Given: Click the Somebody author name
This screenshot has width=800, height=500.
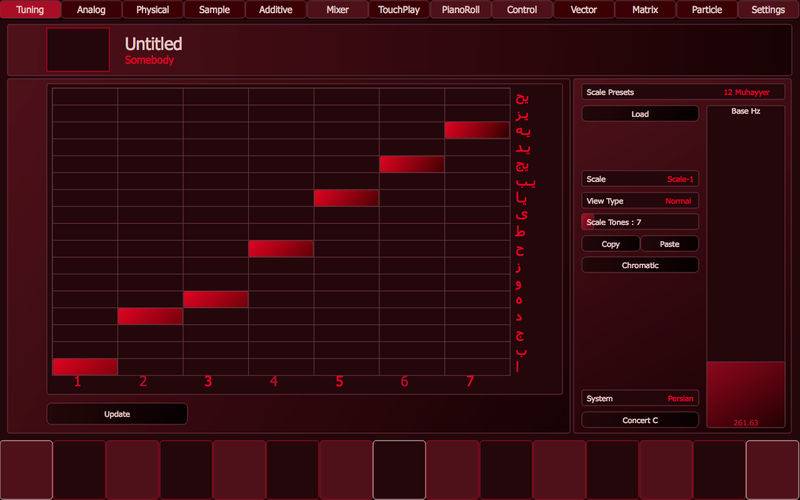Looking at the screenshot, I should coord(149,60).
